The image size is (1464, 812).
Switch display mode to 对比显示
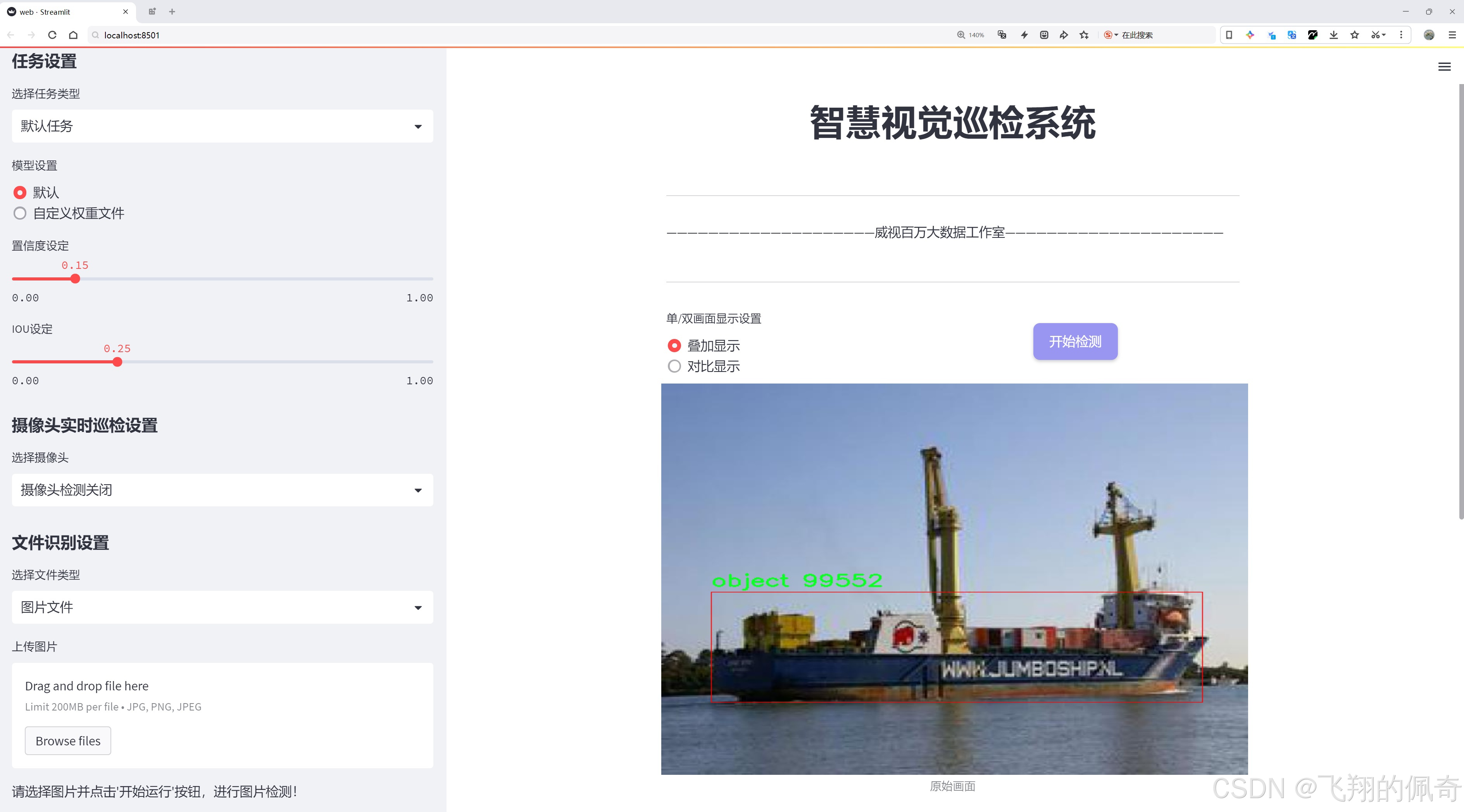674,366
